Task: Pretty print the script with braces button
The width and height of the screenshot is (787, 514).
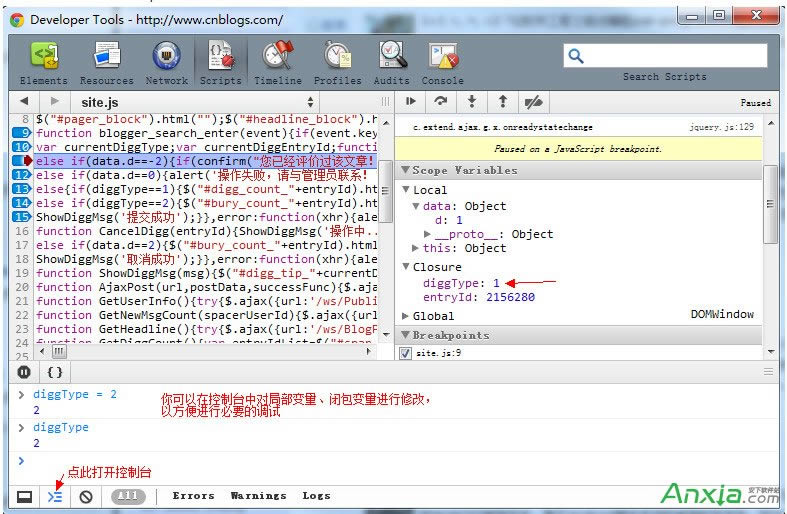Action: tap(55, 372)
